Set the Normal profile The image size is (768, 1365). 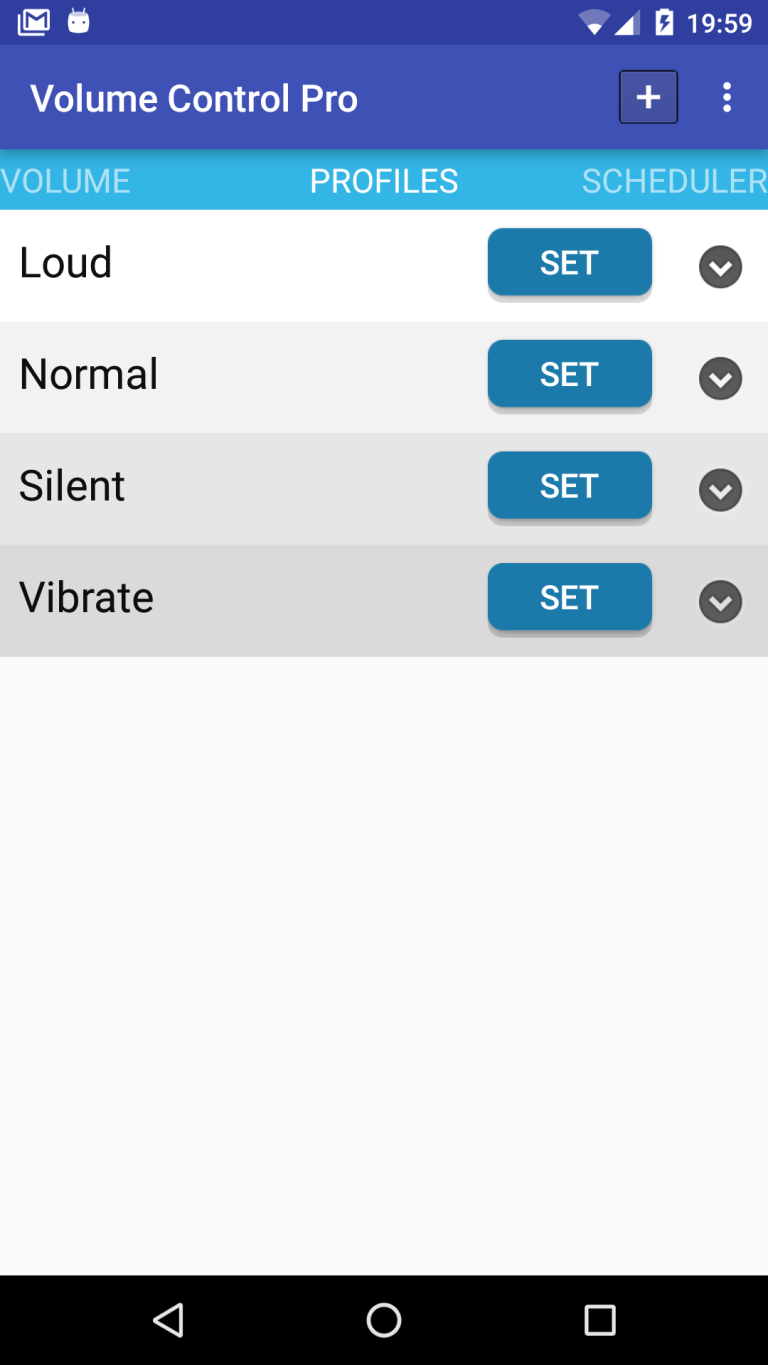tap(569, 375)
